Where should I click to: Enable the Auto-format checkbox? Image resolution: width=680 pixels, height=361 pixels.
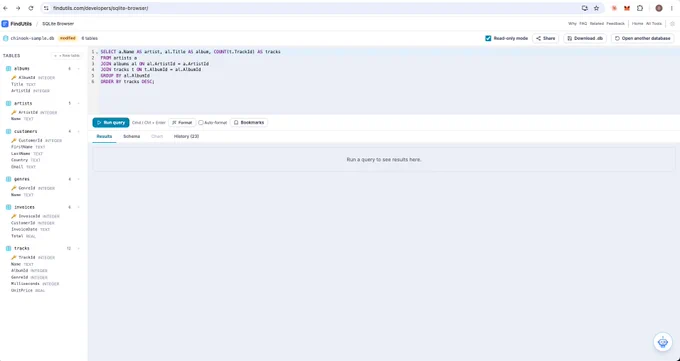coord(201,123)
